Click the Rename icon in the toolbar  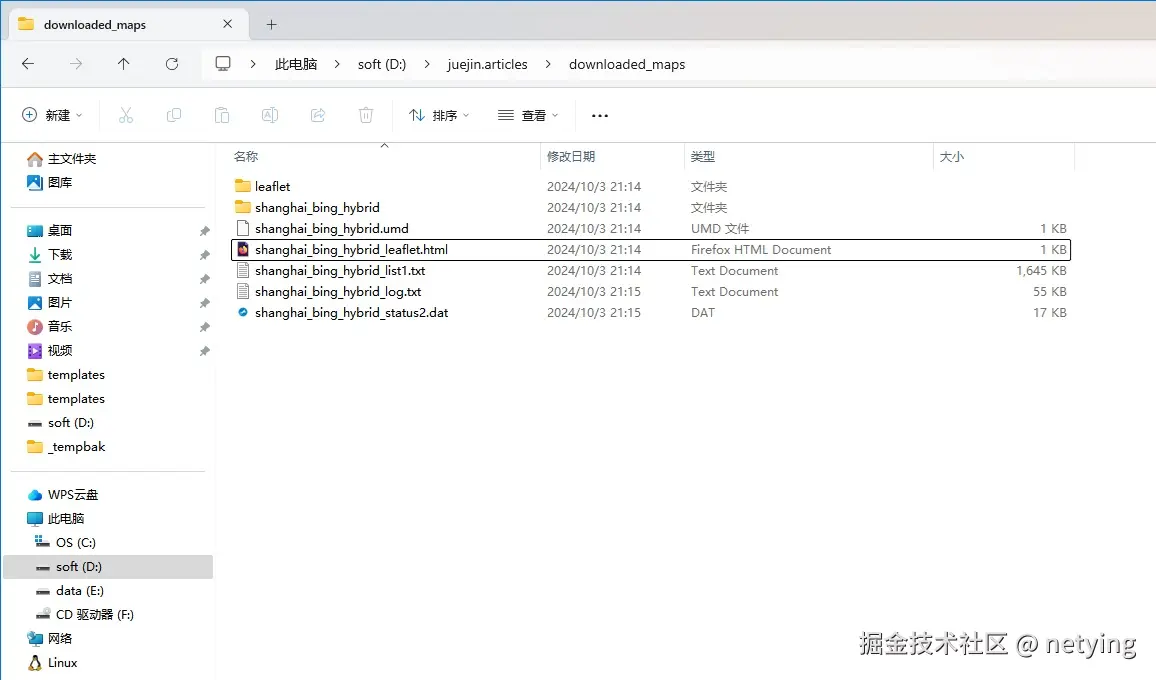coord(269,115)
